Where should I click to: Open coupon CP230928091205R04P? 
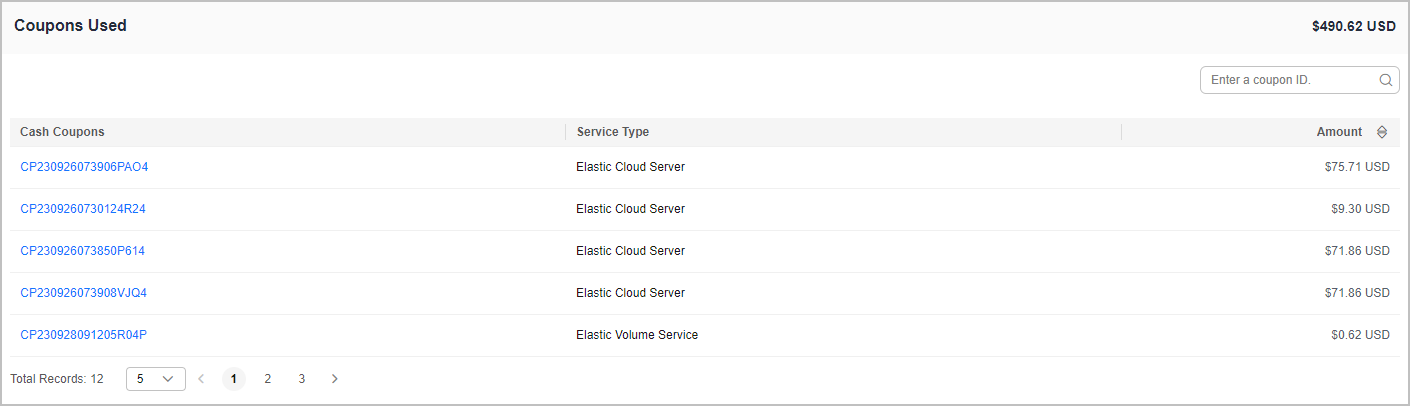(83, 335)
